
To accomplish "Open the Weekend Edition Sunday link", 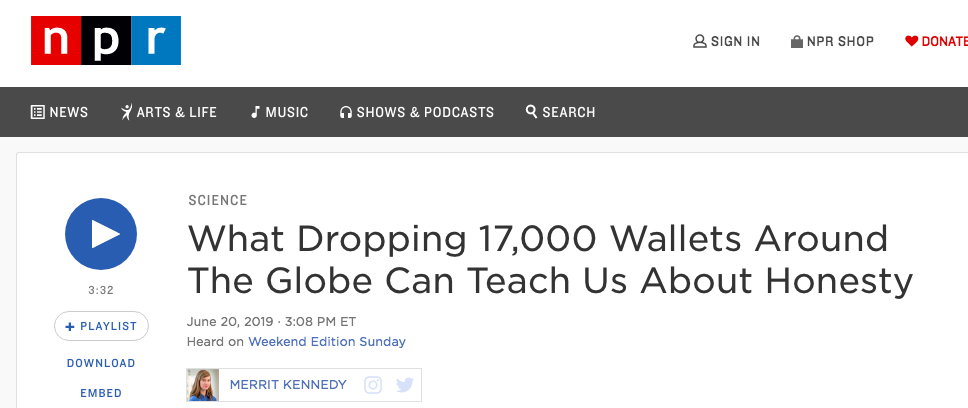I will [x=327, y=342].
